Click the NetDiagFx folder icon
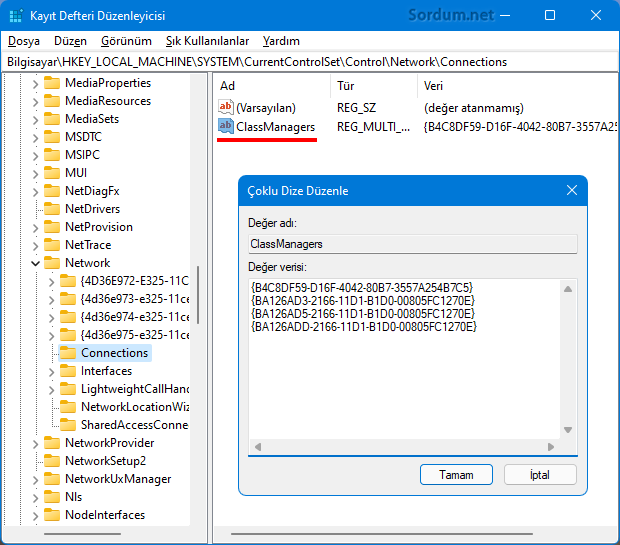 point(52,191)
